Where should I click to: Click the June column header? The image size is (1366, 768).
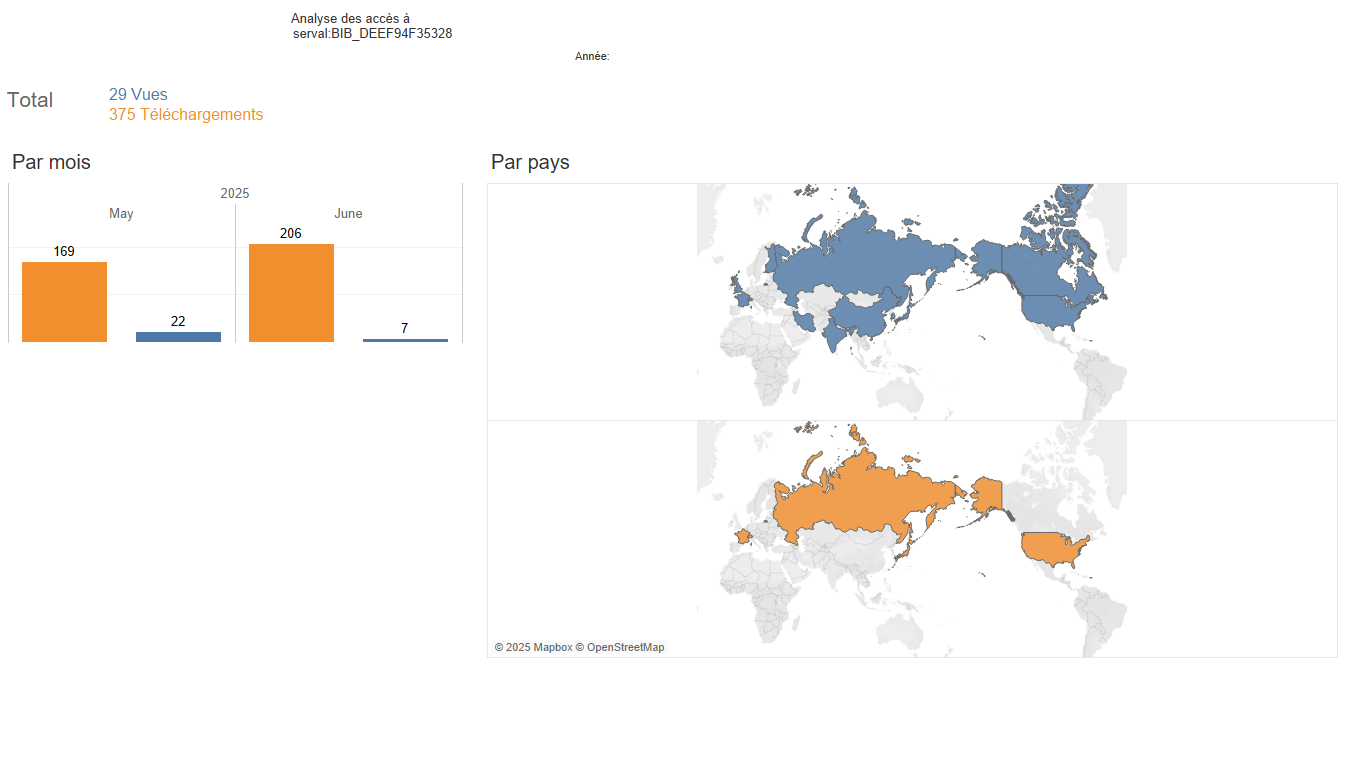click(x=348, y=214)
